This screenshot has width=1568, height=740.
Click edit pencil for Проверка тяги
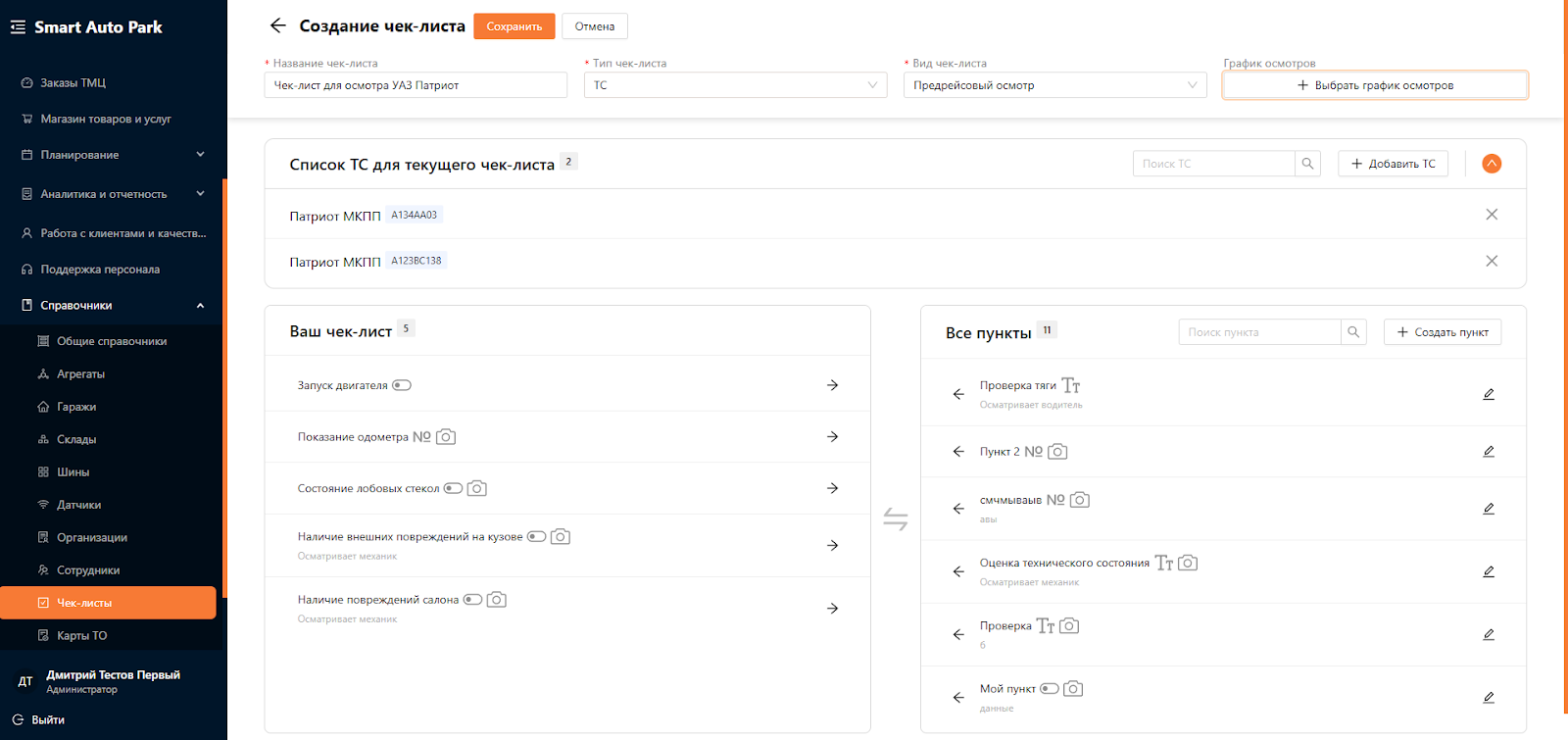pos(1488,394)
